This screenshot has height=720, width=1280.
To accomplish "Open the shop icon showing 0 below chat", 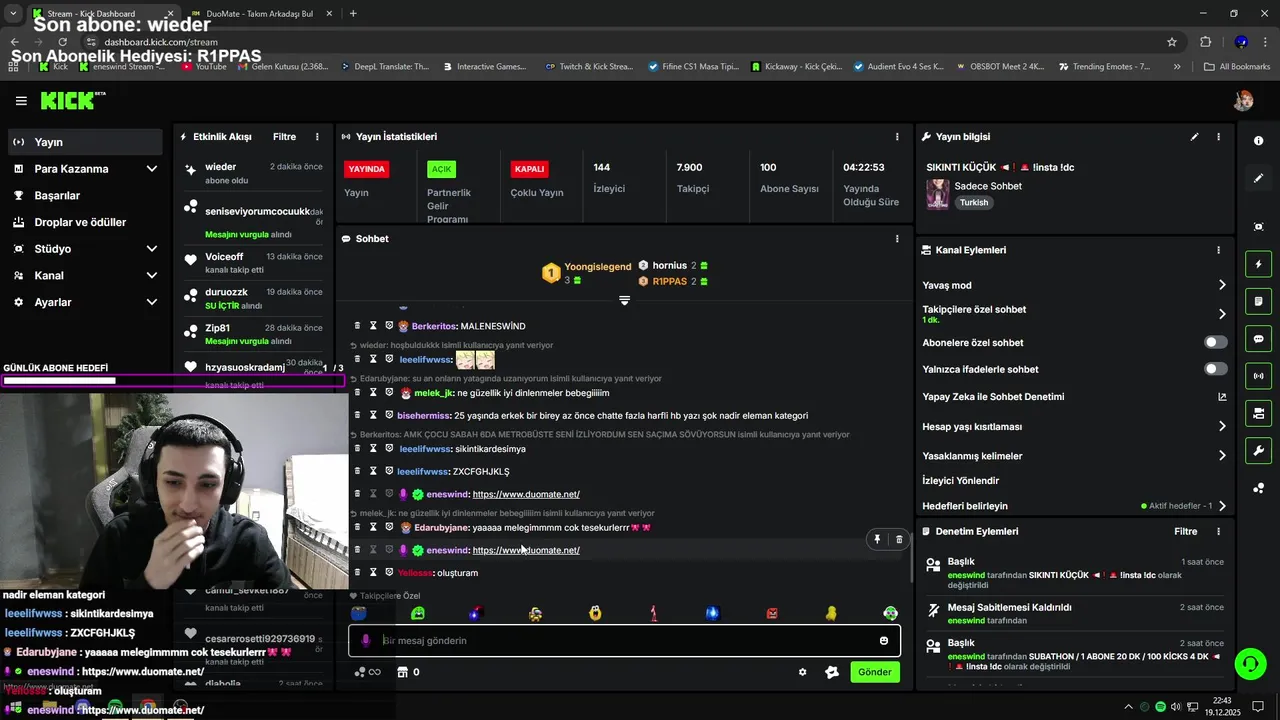I will [408, 672].
